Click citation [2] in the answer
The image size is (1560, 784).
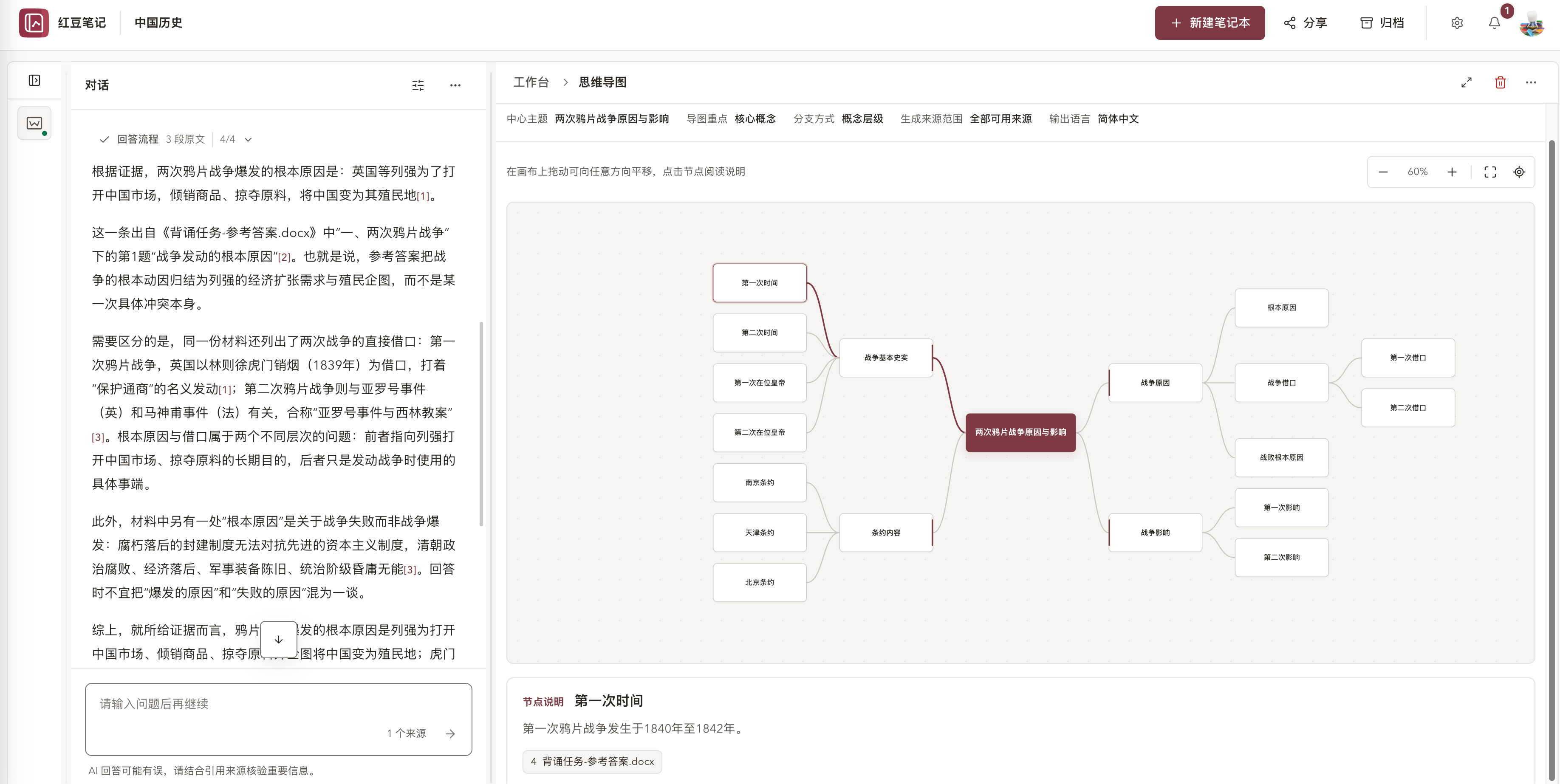(x=284, y=257)
